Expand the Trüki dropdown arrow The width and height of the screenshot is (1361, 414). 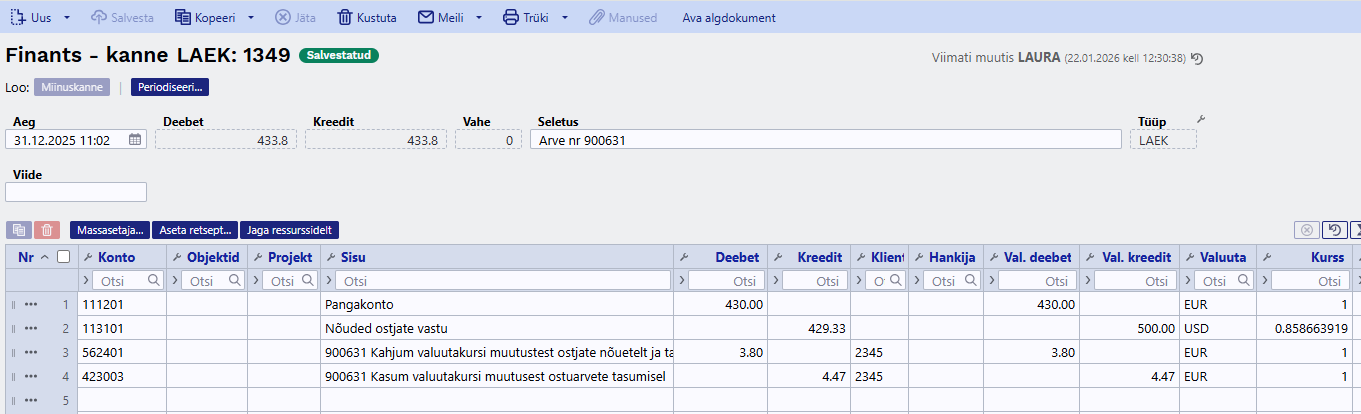pyautogui.click(x=565, y=18)
